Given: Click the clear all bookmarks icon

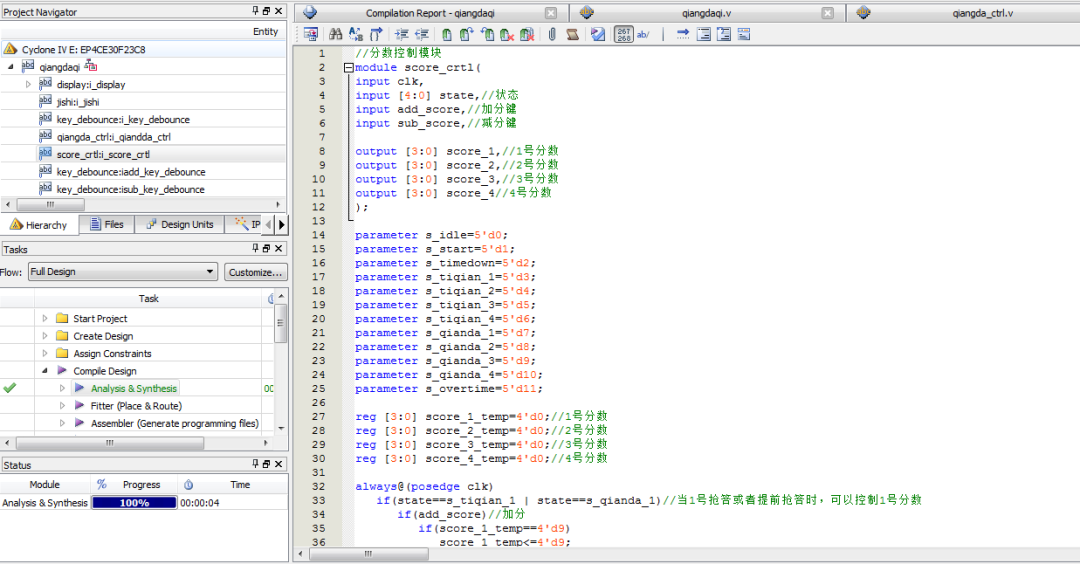Looking at the screenshot, I should point(527,34).
